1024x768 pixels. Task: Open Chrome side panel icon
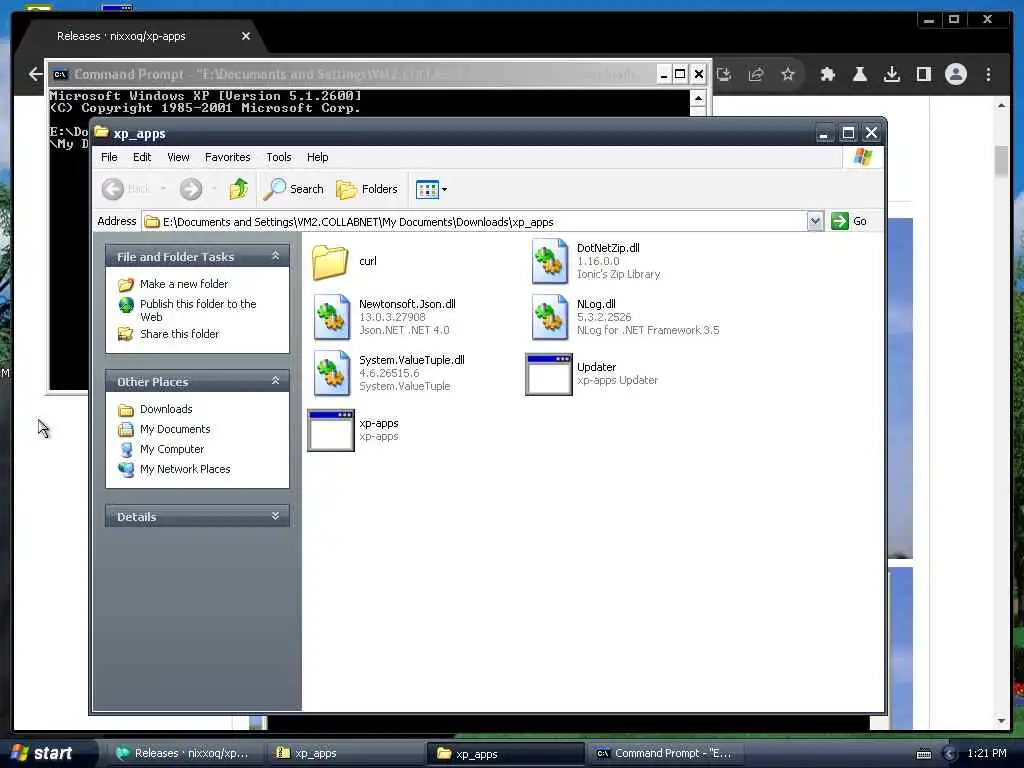tap(923, 74)
